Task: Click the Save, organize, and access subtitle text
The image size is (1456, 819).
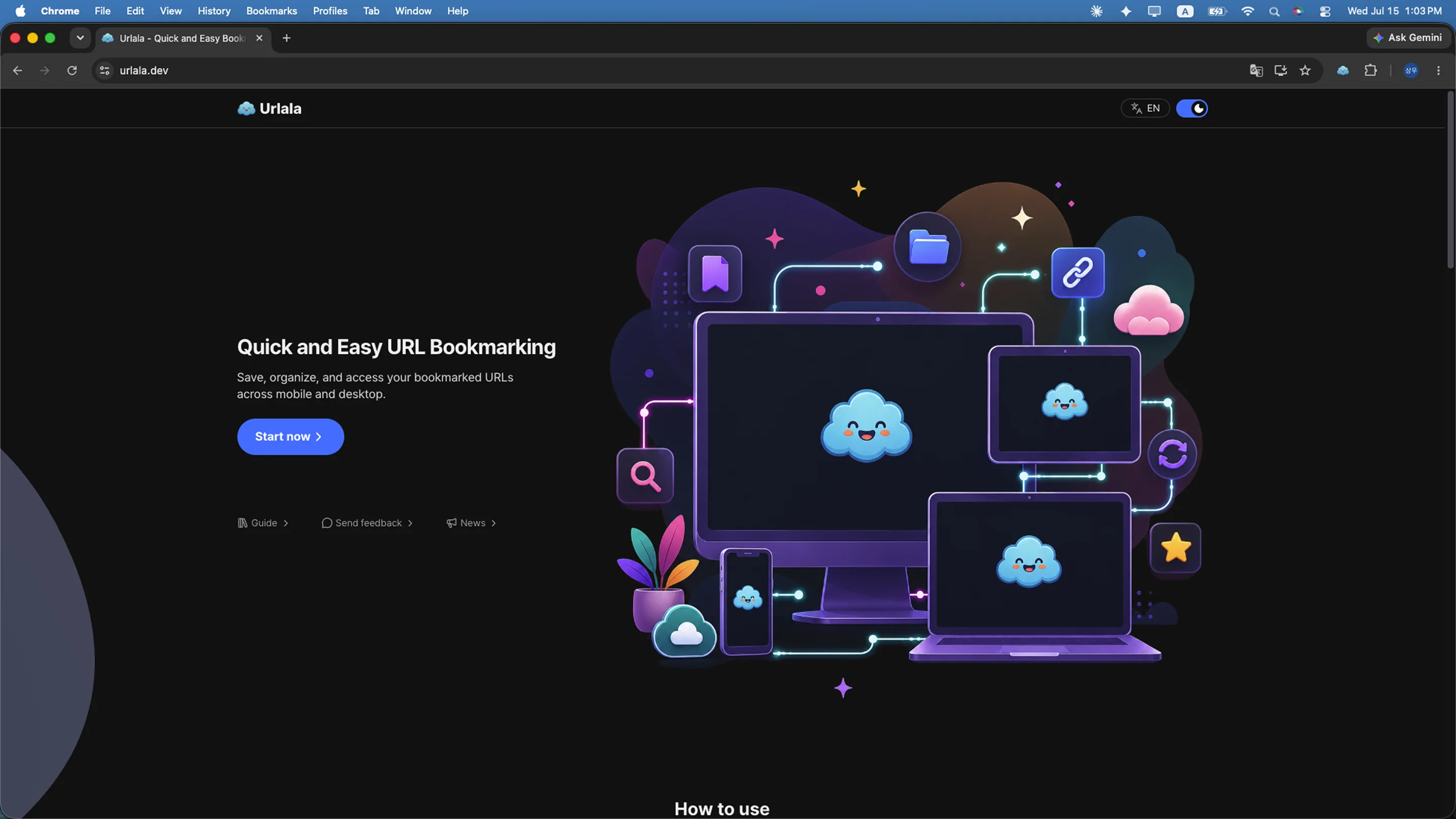Action: pos(375,385)
